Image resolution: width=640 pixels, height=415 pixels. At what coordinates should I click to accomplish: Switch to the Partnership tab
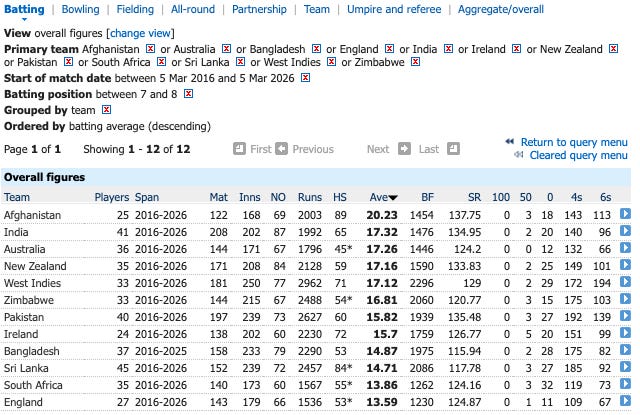pos(259,9)
